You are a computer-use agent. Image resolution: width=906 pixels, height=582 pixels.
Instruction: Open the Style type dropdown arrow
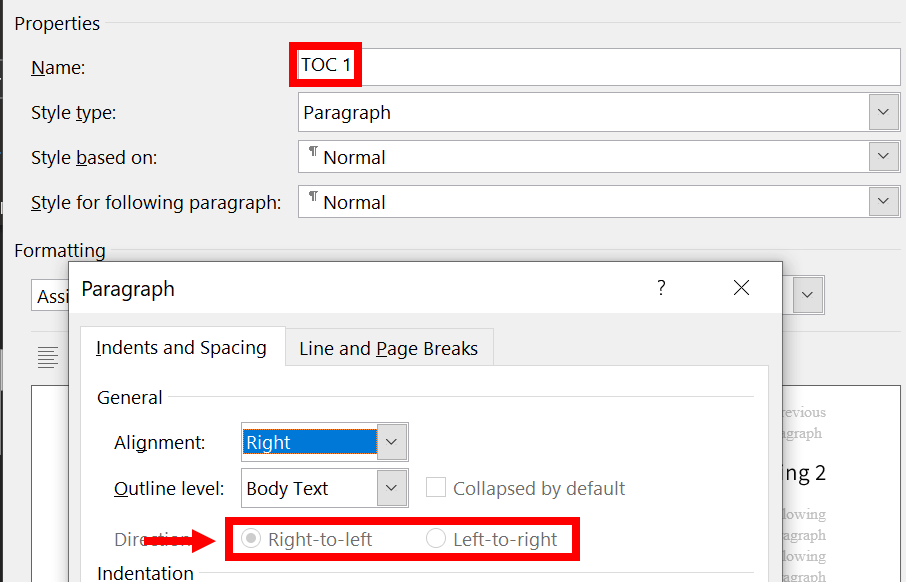click(x=883, y=112)
